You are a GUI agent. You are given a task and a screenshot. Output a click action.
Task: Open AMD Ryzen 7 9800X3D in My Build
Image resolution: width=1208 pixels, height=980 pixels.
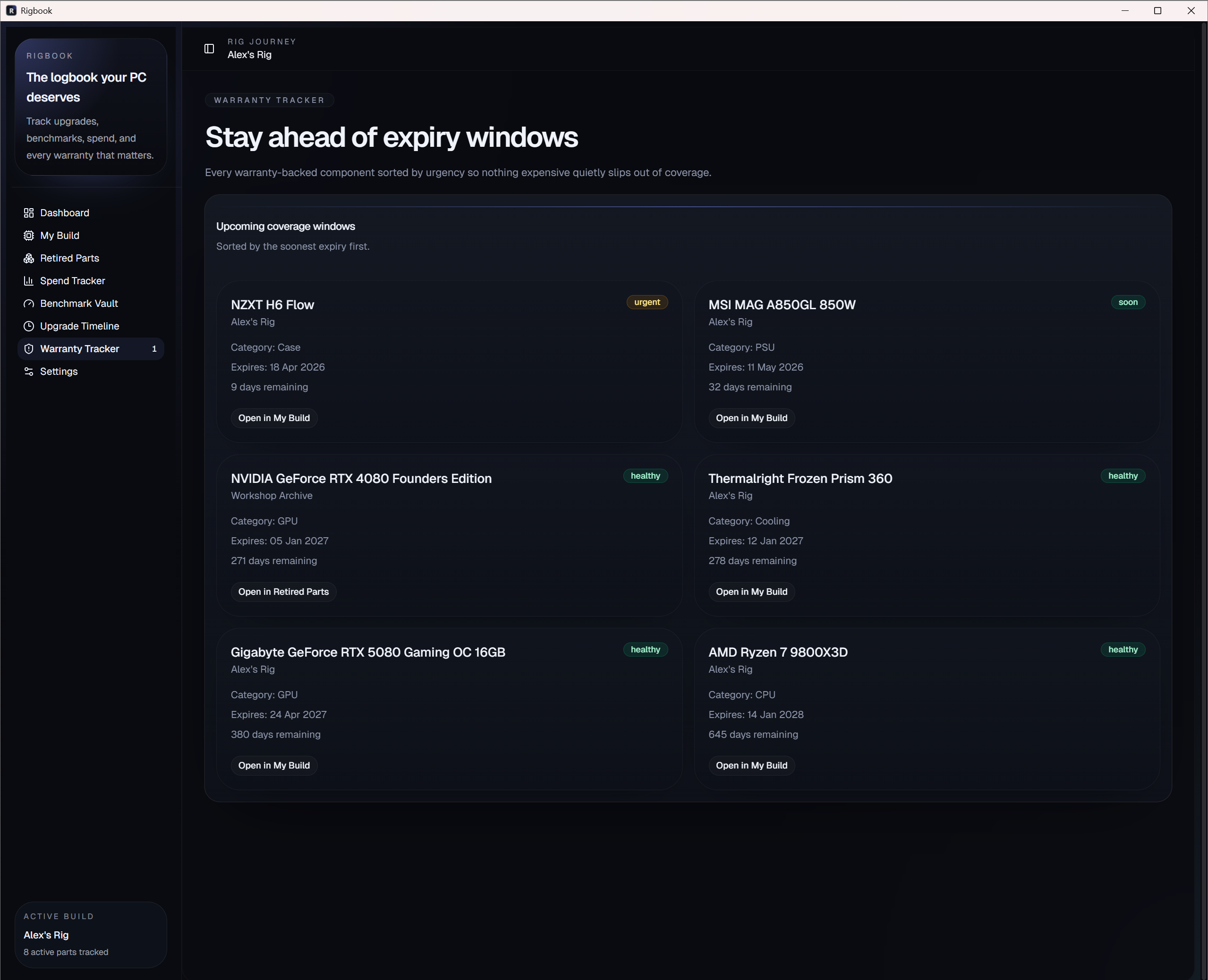pos(751,766)
